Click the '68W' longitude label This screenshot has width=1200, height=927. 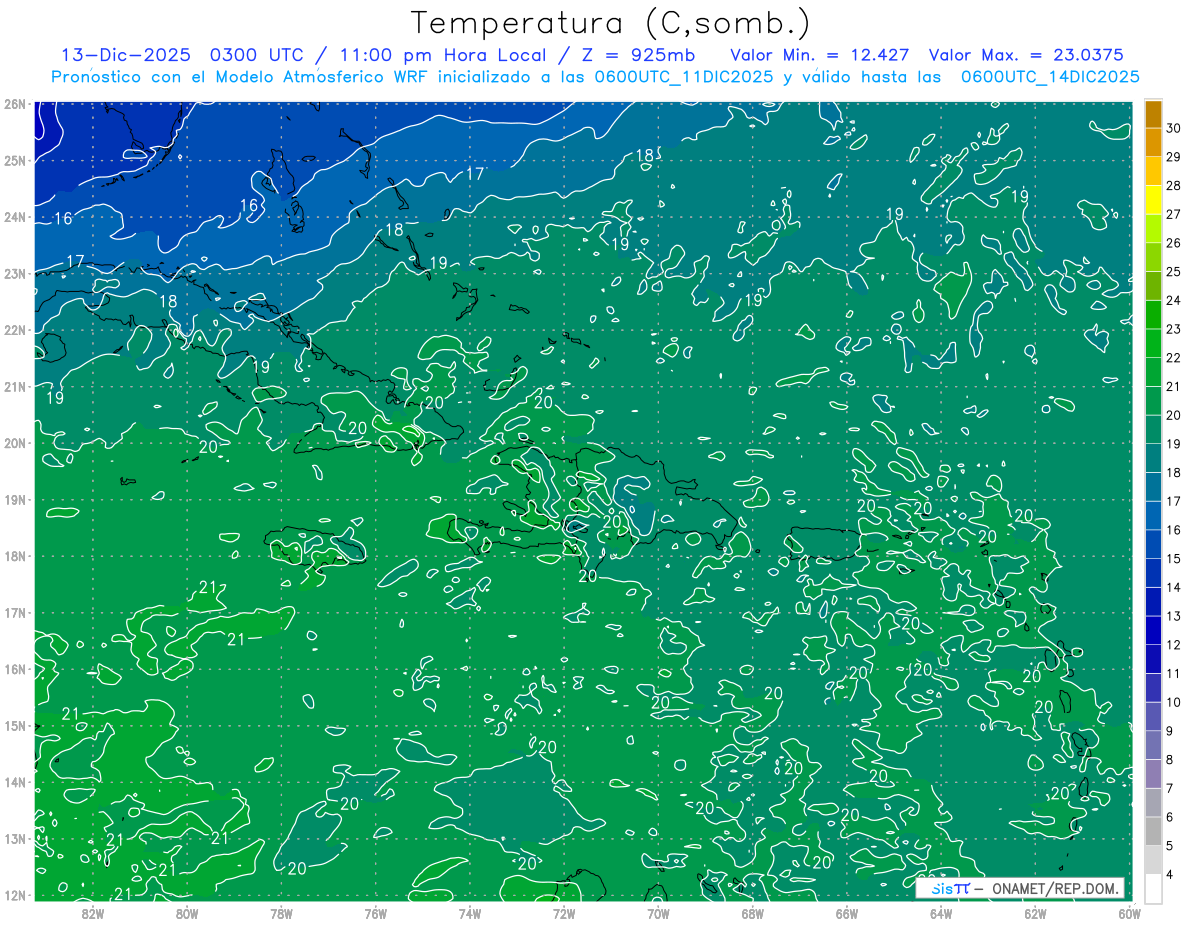(x=753, y=914)
